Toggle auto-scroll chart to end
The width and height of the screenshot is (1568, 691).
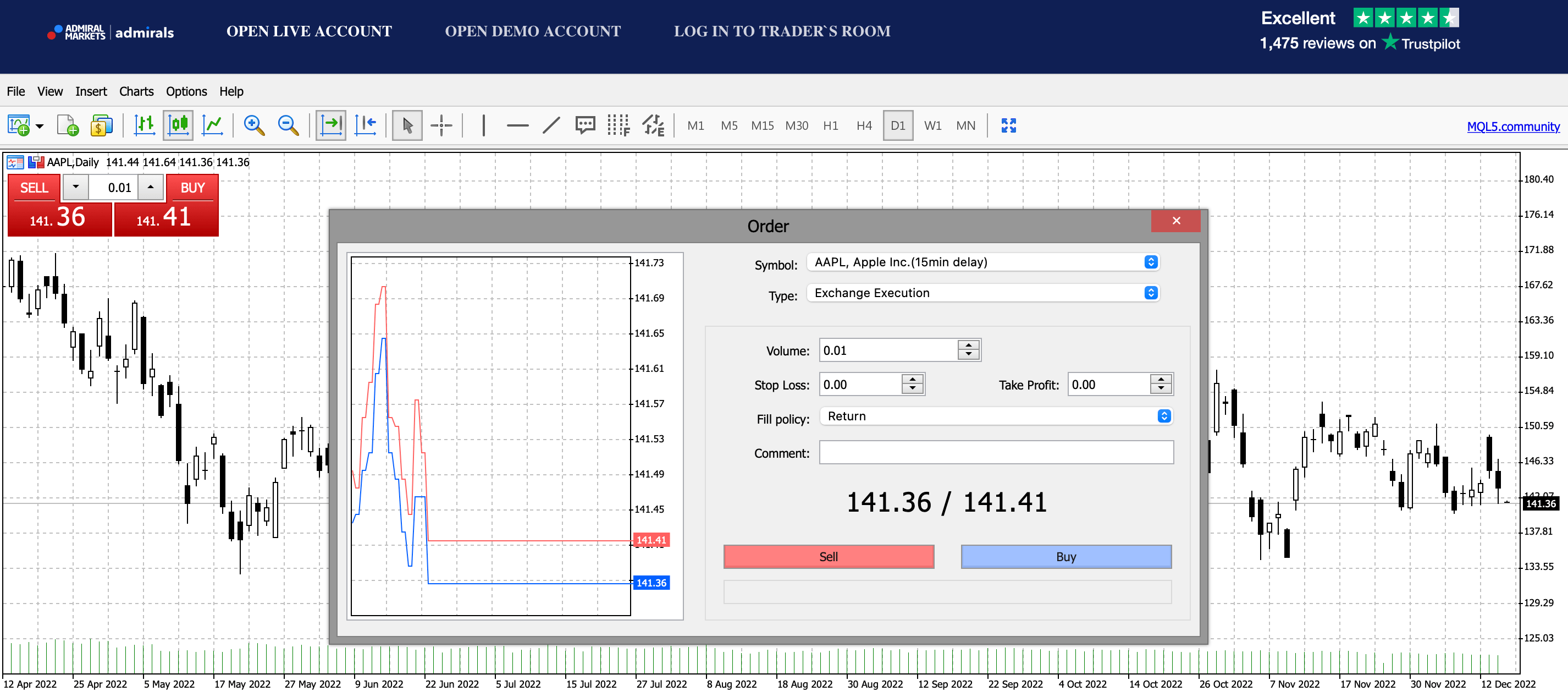tap(330, 125)
